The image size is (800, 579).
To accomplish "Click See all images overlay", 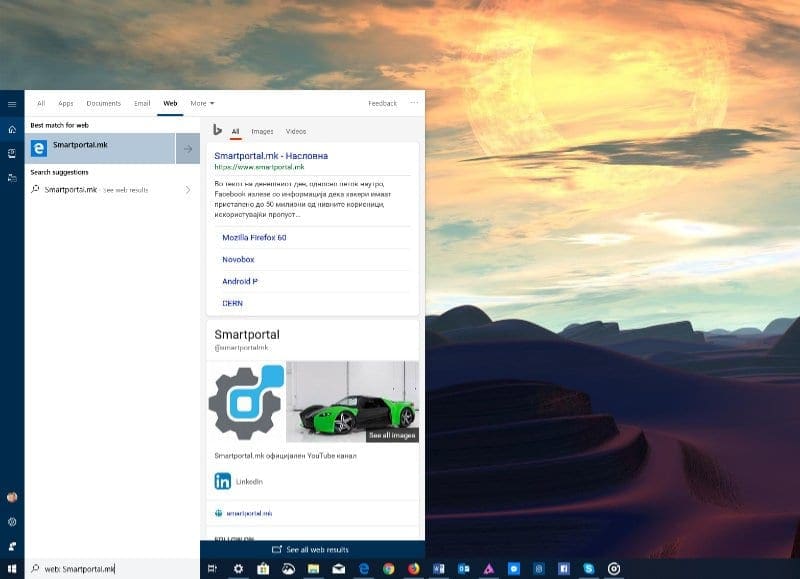I will tap(392, 435).
